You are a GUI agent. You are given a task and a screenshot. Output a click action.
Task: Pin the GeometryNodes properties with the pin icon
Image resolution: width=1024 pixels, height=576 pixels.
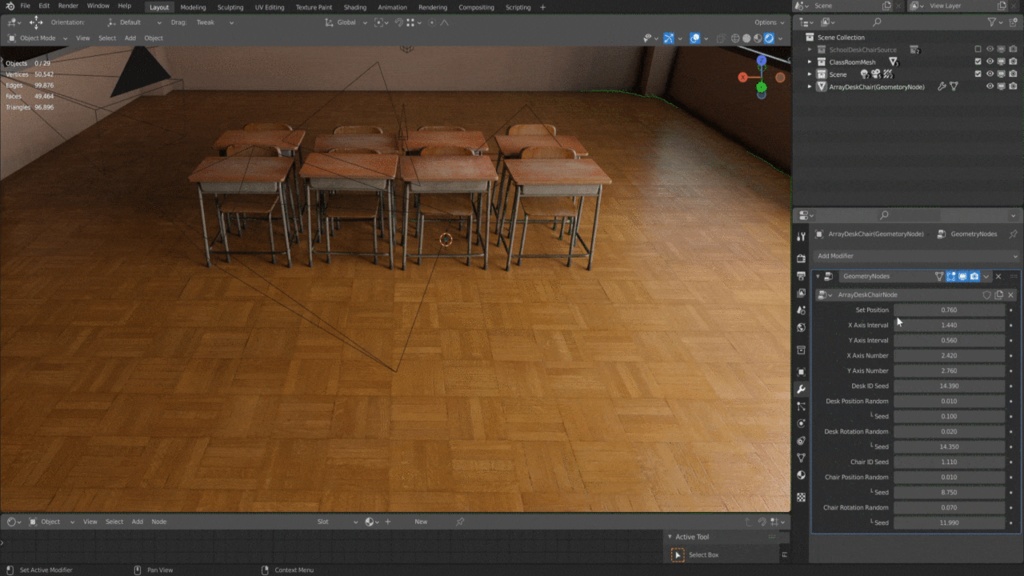pos(1012,234)
